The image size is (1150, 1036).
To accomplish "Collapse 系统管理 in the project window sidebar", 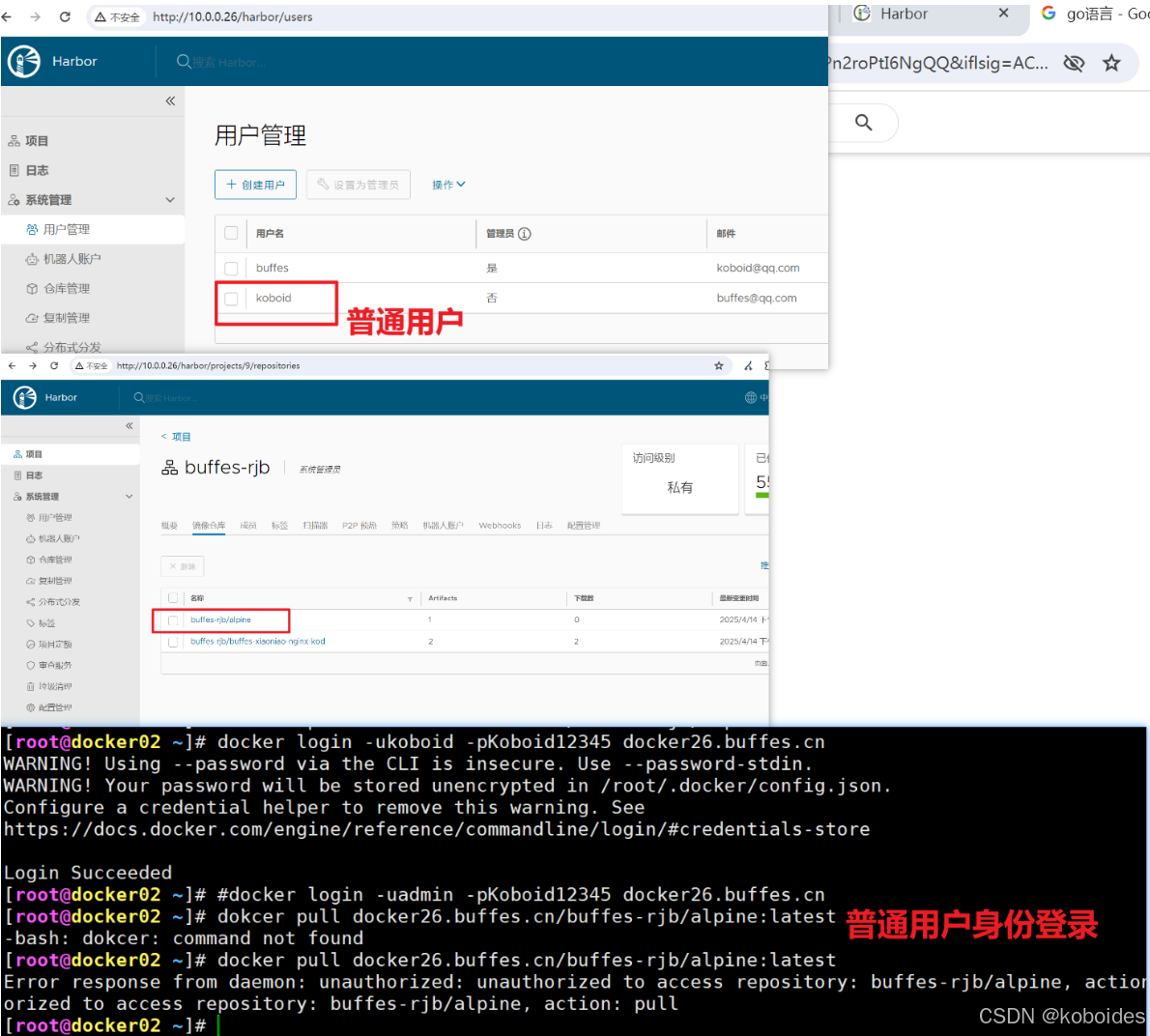I will point(129,497).
